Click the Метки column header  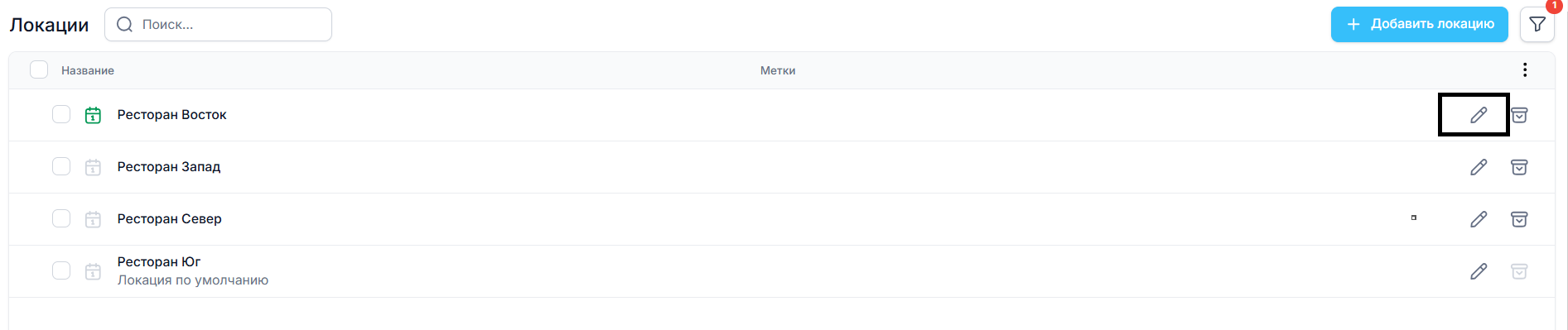(778, 70)
